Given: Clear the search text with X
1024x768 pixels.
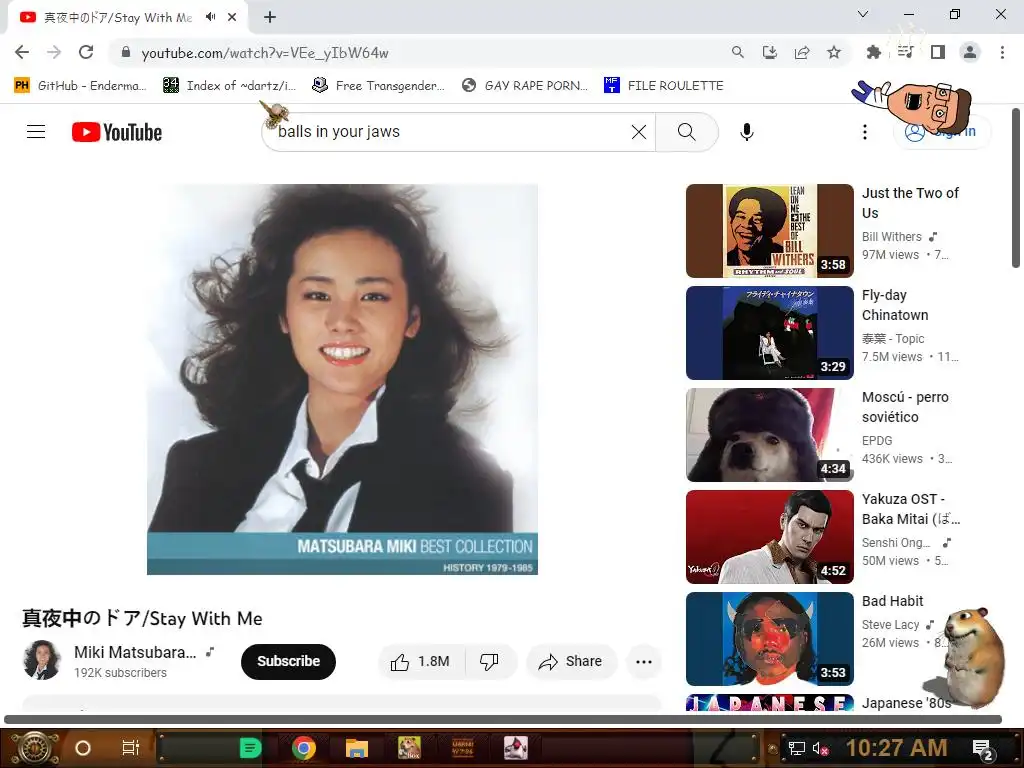Looking at the screenshot, I should [x=639, y=132].
